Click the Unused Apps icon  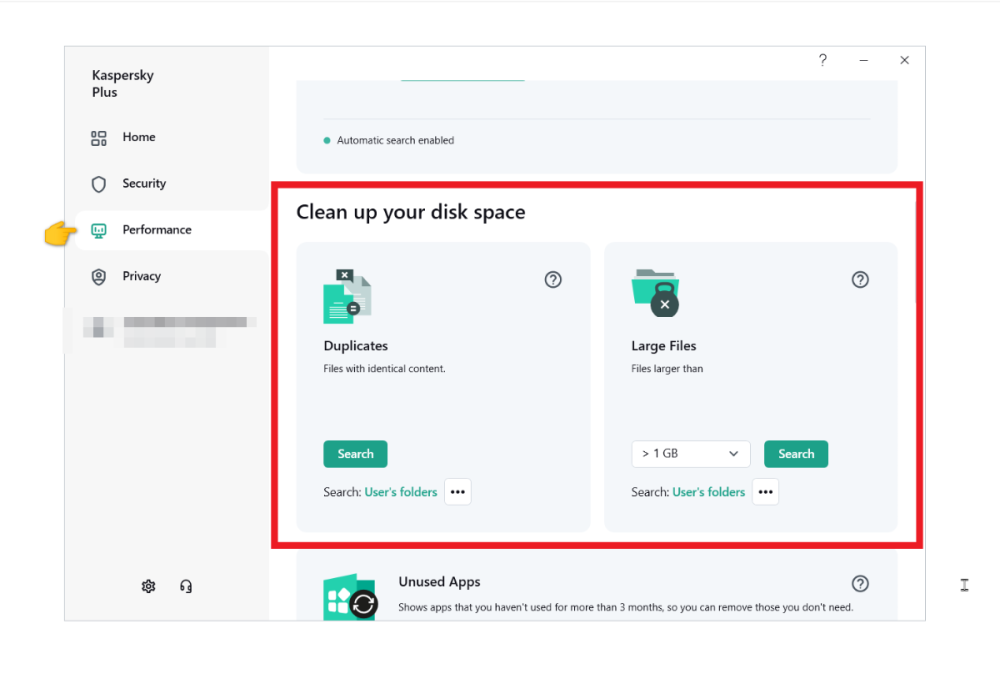coord(350,597)
